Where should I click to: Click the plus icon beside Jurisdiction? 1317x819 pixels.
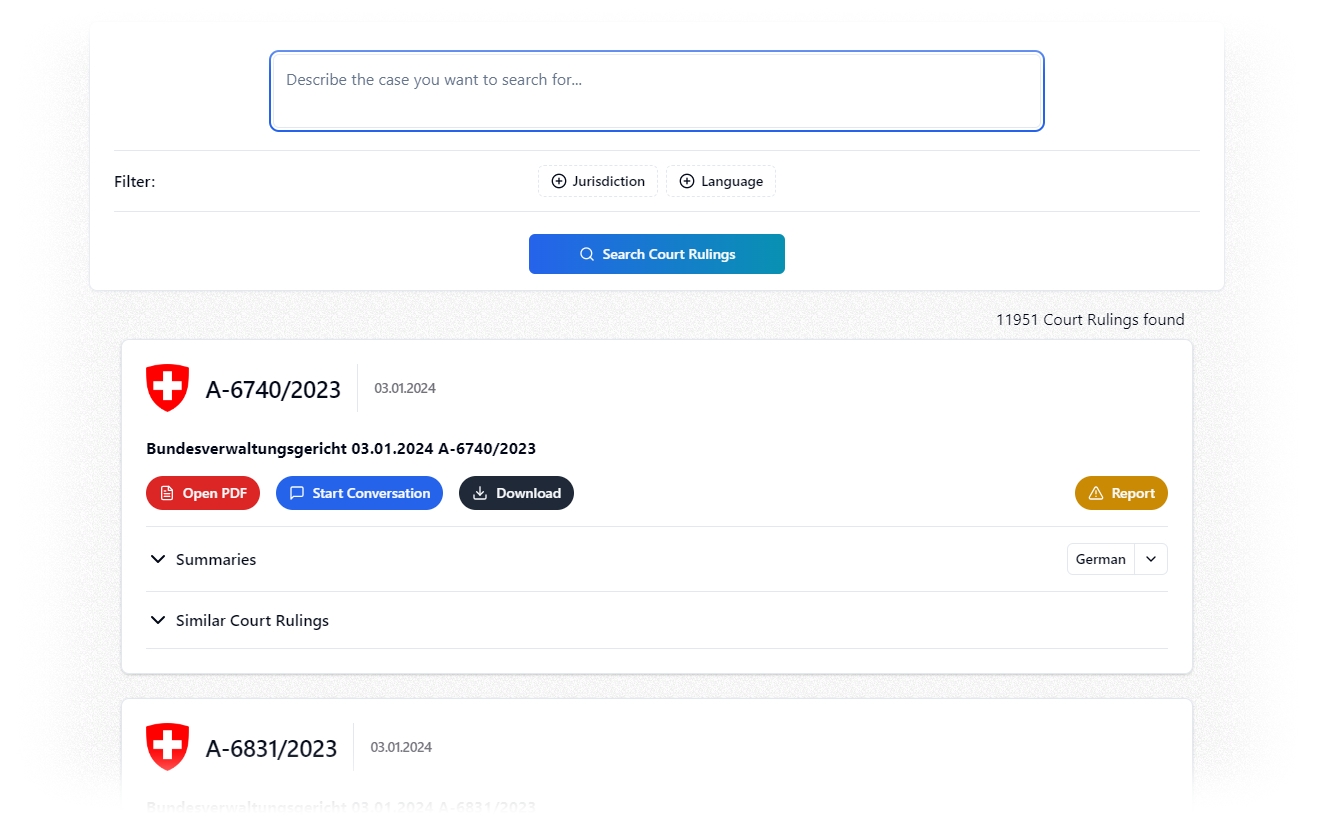(x=559, y=181)
